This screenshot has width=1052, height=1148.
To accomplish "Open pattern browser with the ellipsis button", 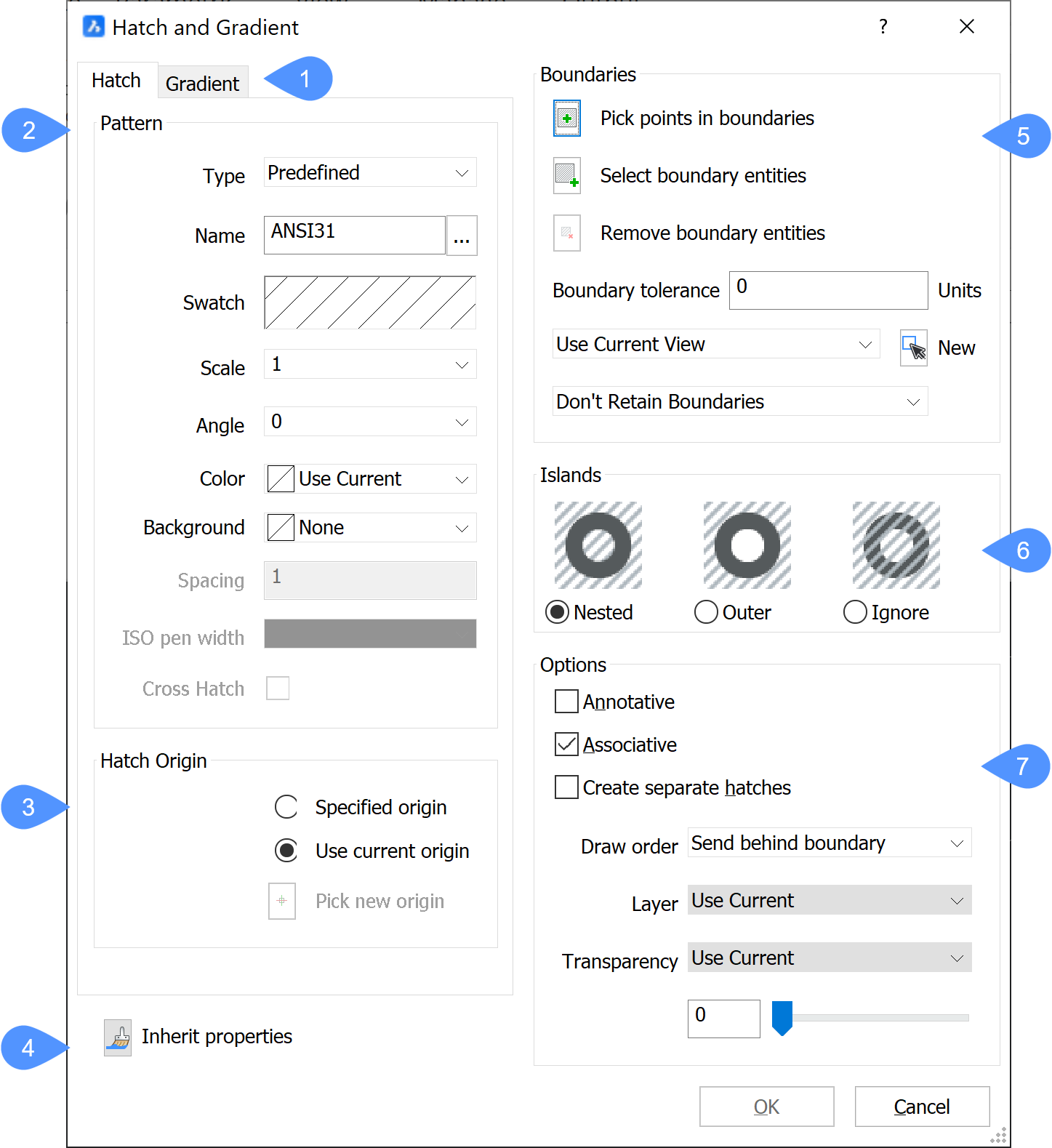I will point(462,236).
